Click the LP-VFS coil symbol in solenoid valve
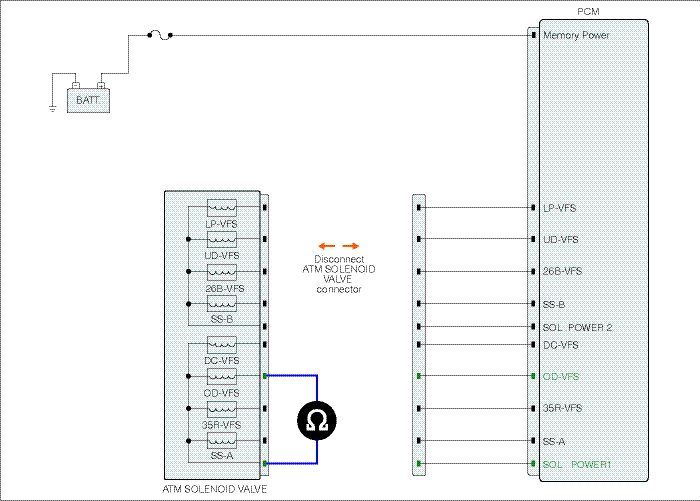Screen dimensions: 700x501 coord(222,208)
